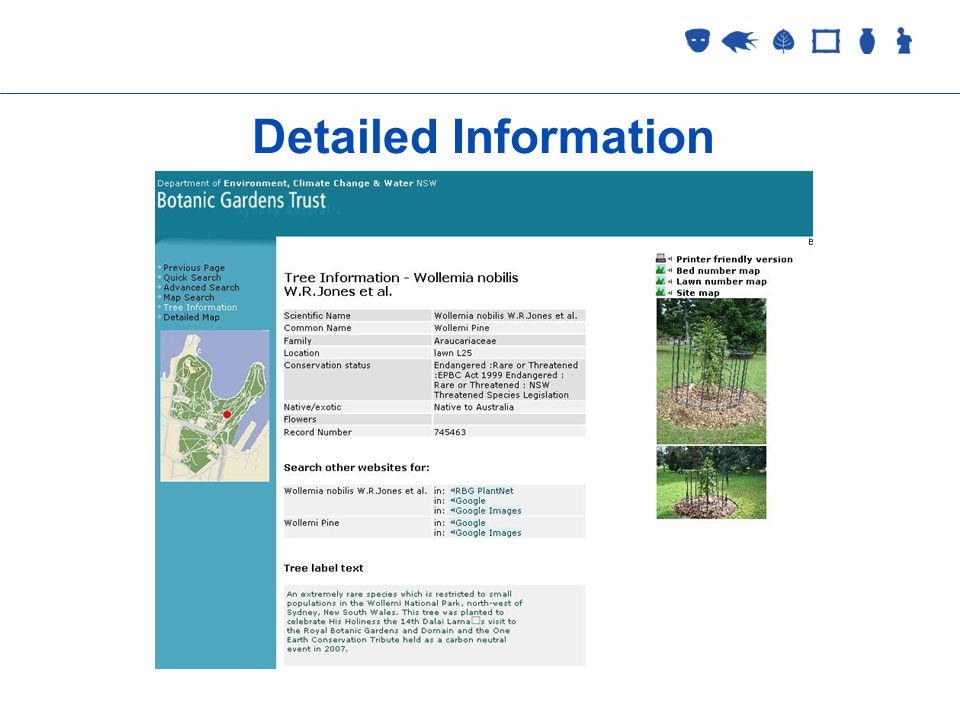Click the 'Detailed Information' slide title

[483, 137]
